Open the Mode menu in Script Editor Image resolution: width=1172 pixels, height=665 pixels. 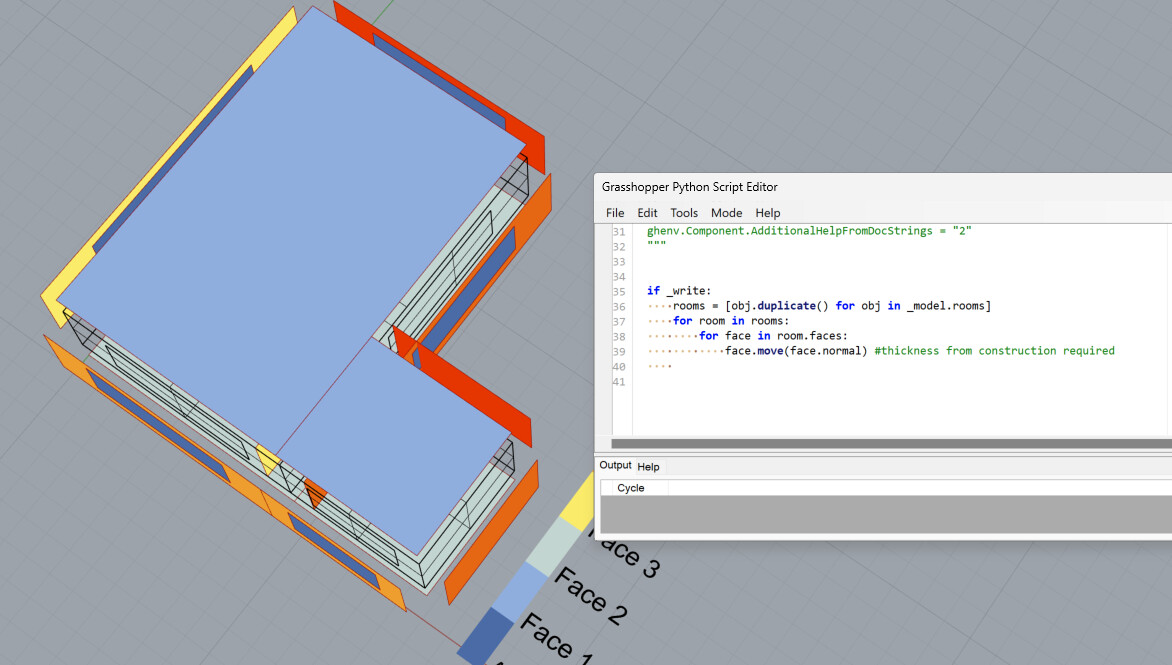point(727,213)
